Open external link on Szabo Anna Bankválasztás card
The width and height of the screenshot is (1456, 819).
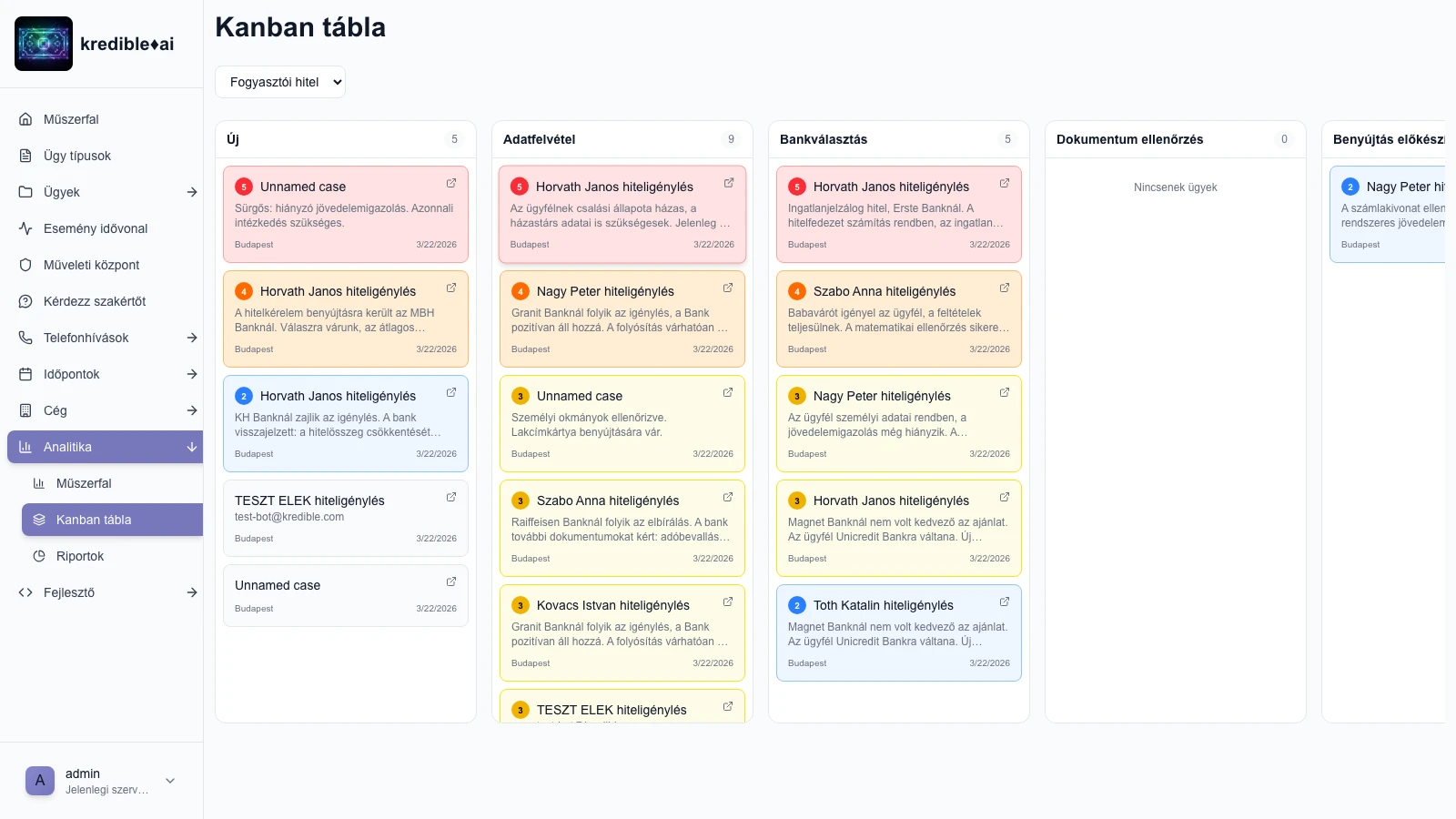point(1004,288)
